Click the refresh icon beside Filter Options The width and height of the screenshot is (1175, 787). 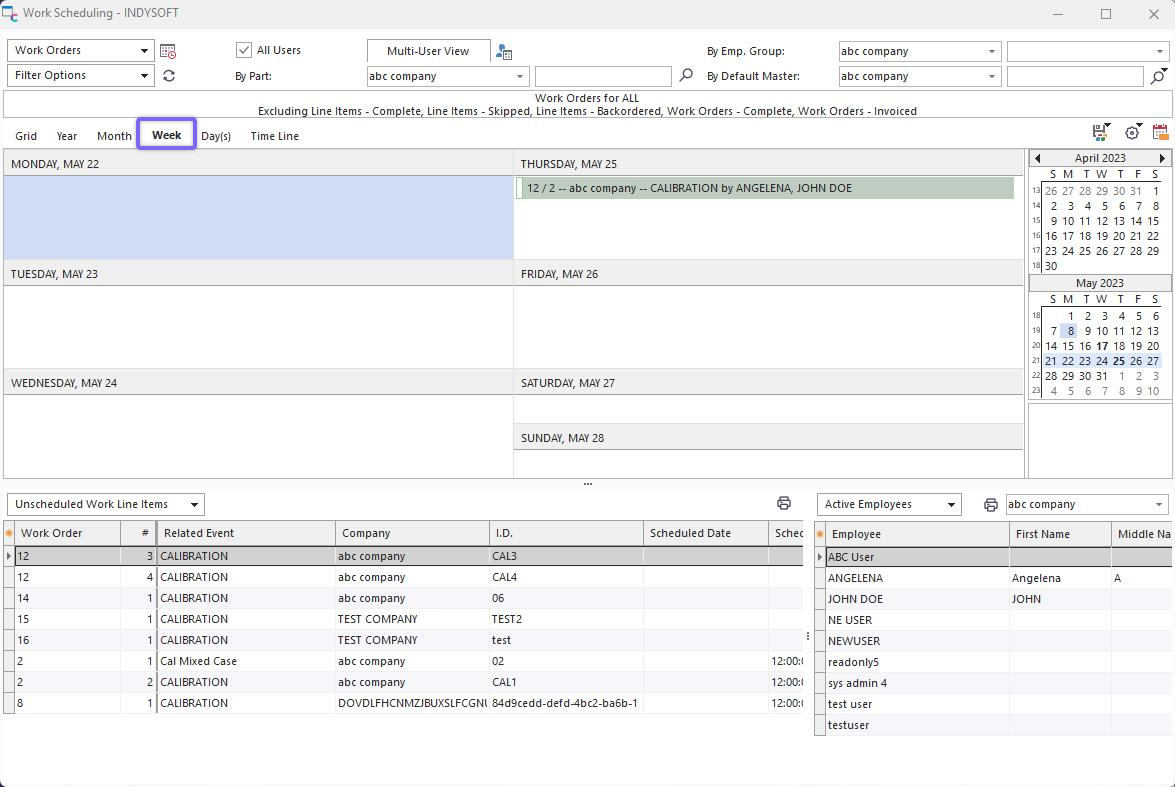pyautogui.click(x=169, y=76)
